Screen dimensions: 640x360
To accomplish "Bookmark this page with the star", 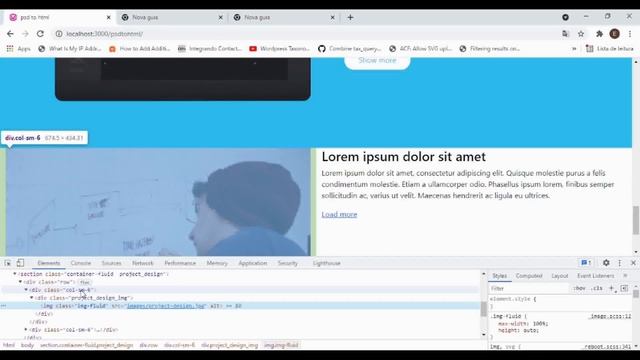I will point(581,34).
